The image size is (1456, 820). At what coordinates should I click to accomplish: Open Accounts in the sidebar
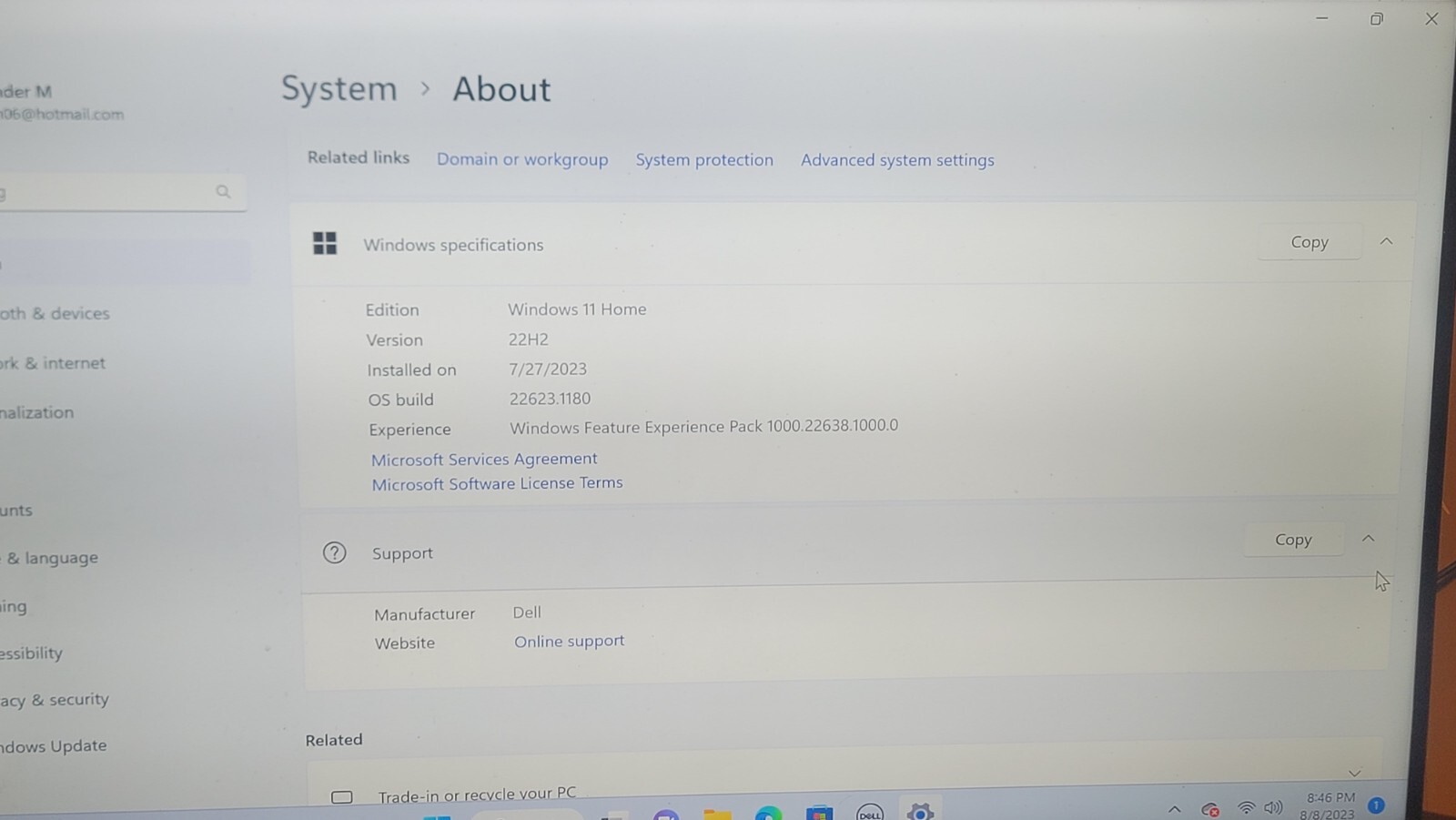16,511
